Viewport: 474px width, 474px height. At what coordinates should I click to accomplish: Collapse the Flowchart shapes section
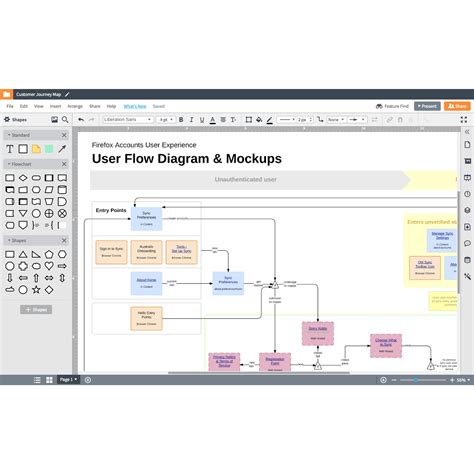(x=9, y=164)
